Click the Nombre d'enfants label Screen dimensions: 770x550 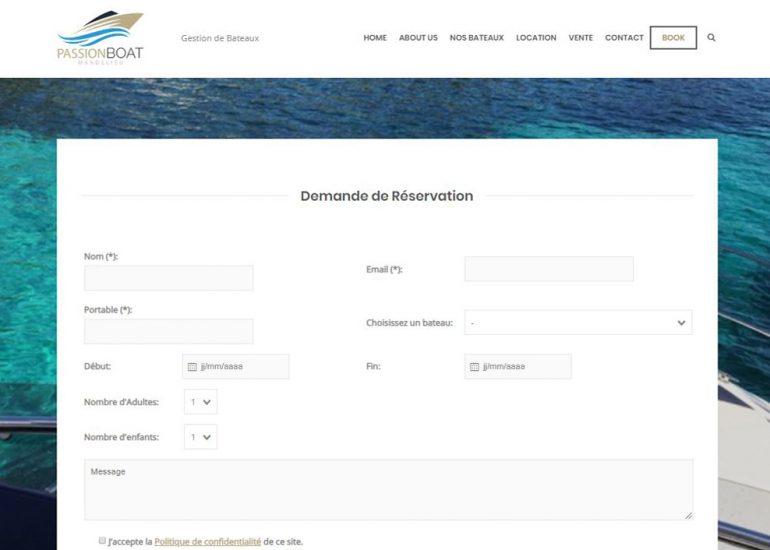click(121, 437)
